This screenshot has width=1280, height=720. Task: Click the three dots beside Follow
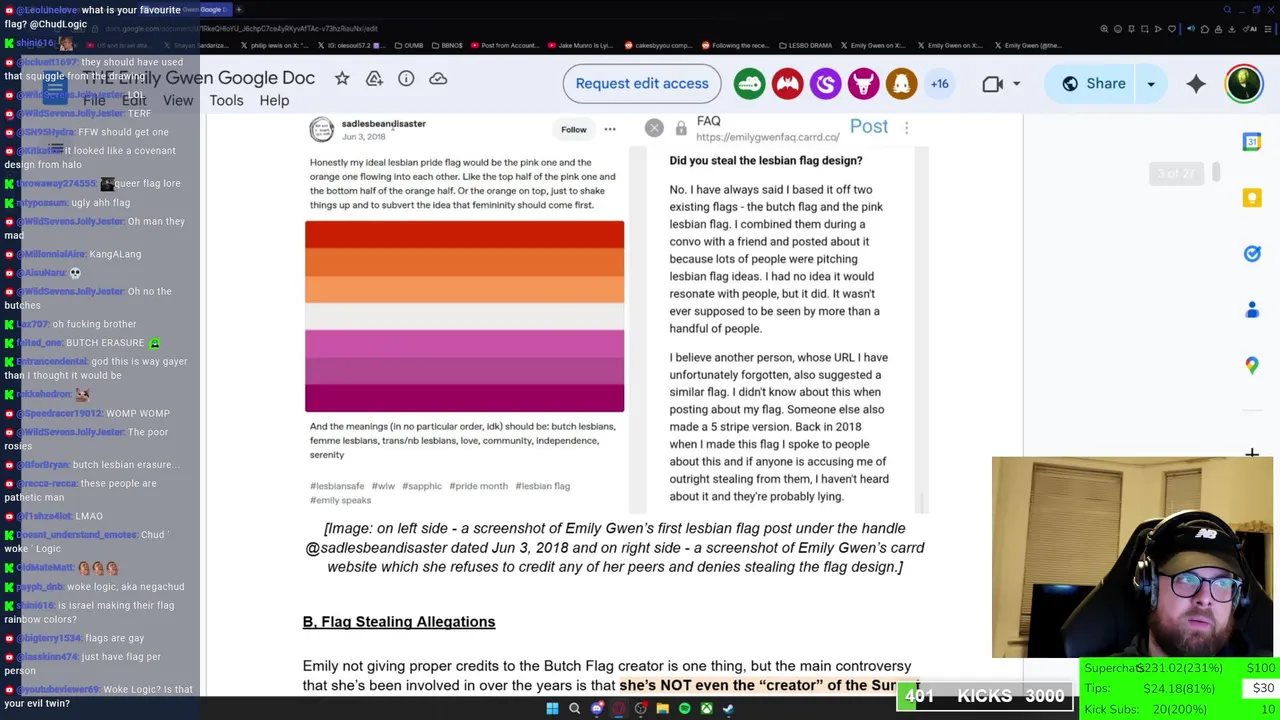coord(610,129)
